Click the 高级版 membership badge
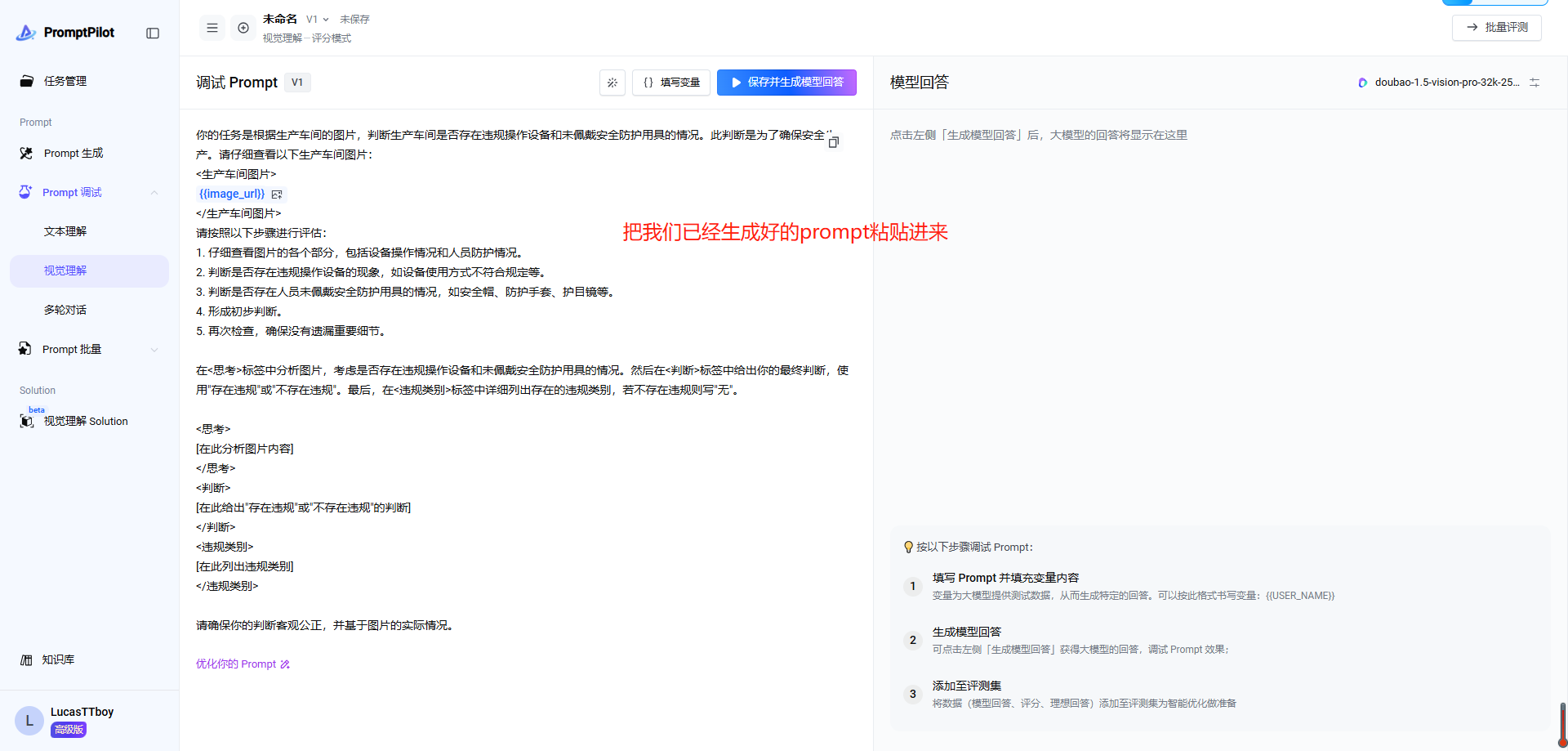Screen dimensions: 1568x751 (x=69, y=730)
